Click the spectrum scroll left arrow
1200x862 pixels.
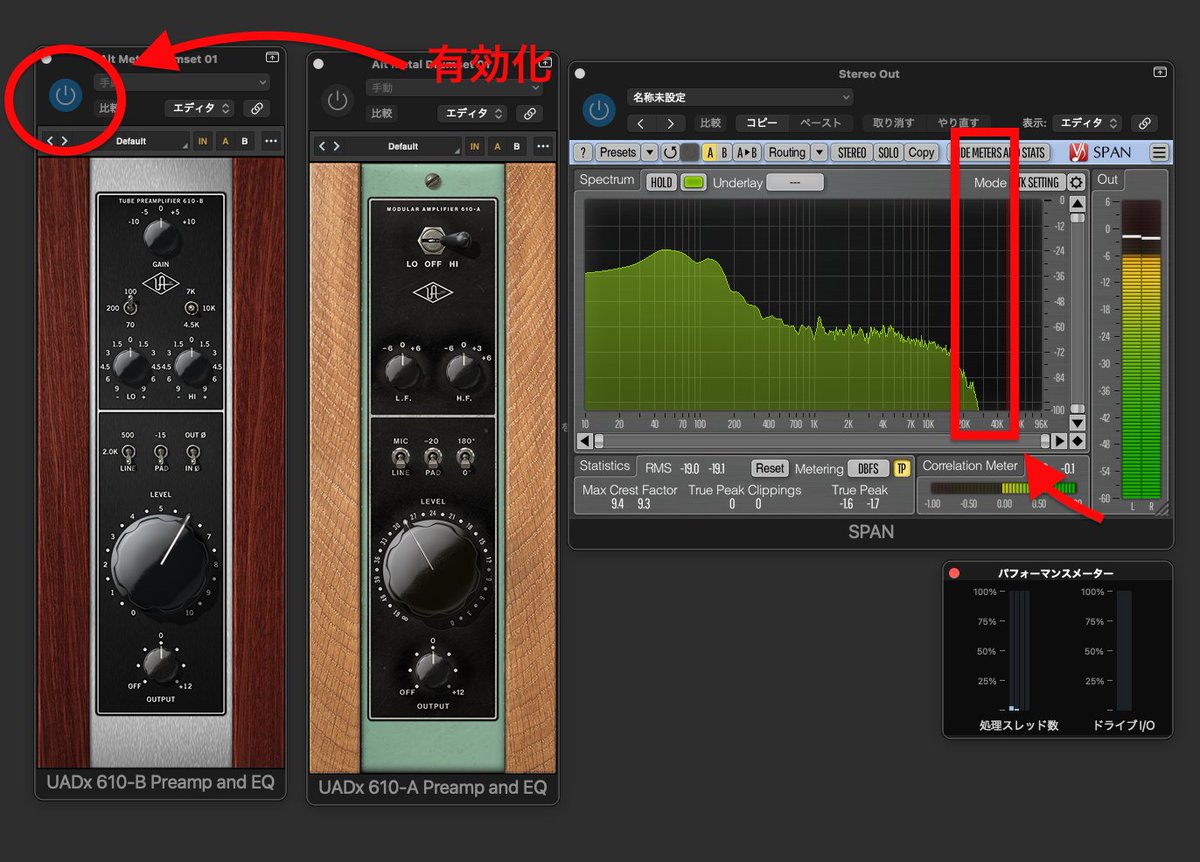pos(585,440)
